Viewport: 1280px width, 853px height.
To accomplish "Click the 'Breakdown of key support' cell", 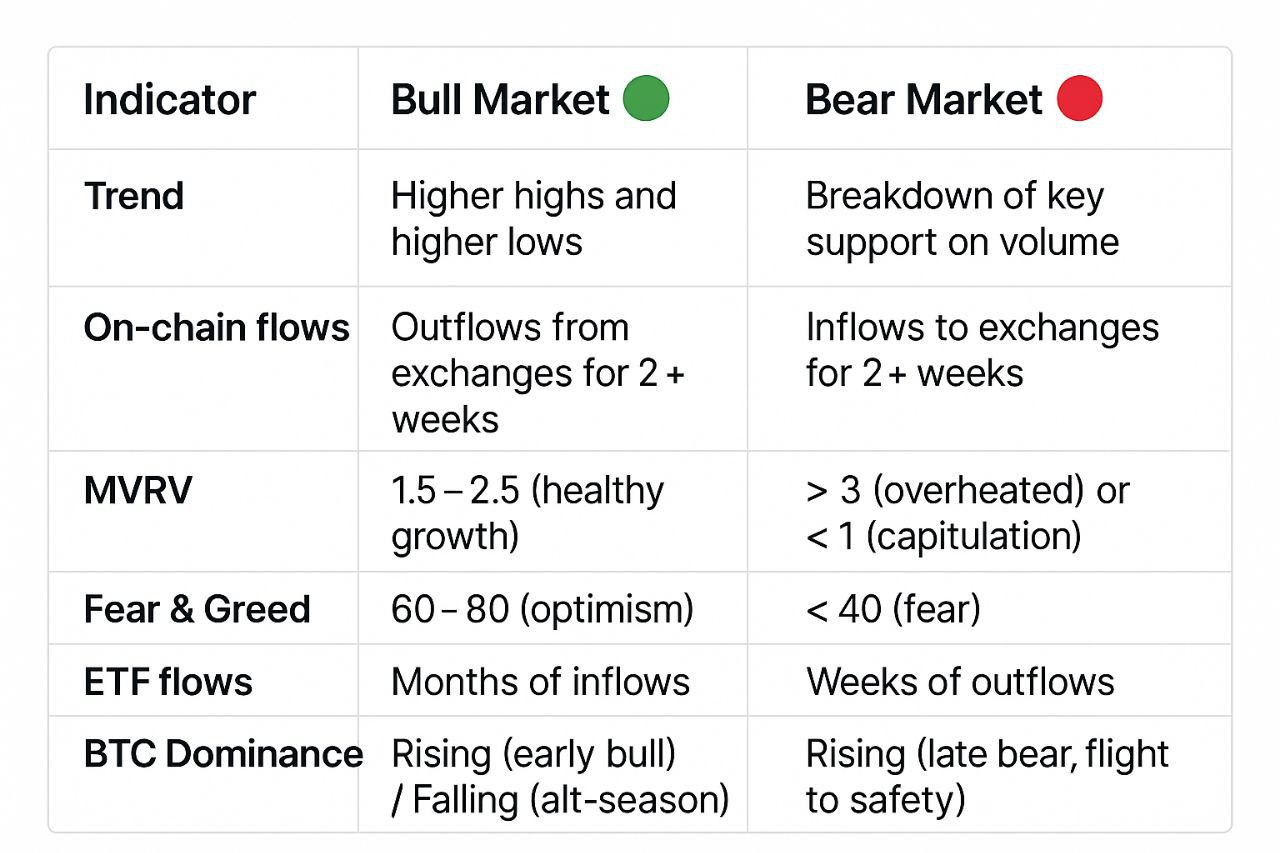I will click(961, 218).
